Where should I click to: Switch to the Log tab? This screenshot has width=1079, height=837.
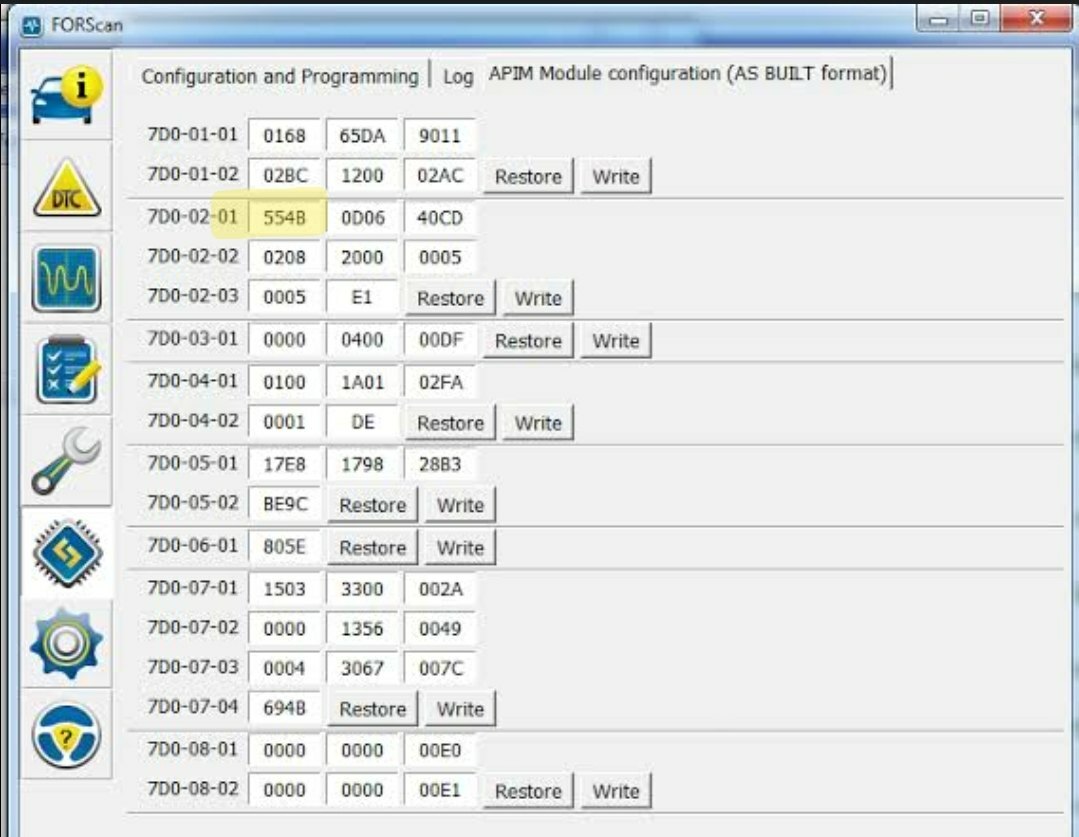point(458,76)
